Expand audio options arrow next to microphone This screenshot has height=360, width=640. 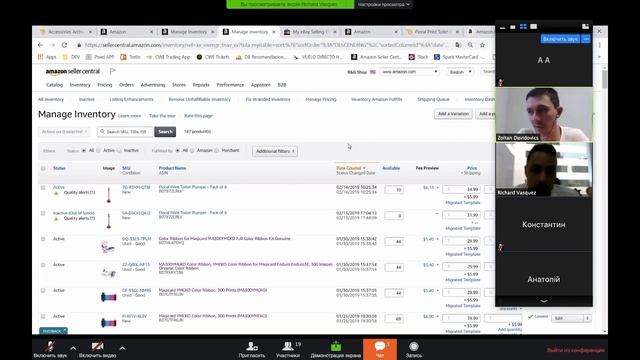coord(73,348)
